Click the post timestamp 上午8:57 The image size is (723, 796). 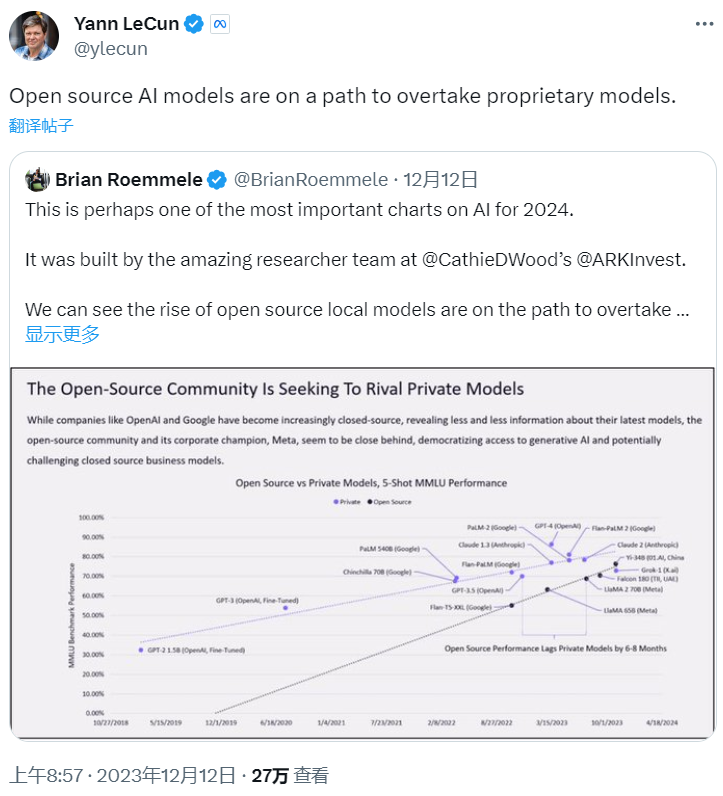45,775
